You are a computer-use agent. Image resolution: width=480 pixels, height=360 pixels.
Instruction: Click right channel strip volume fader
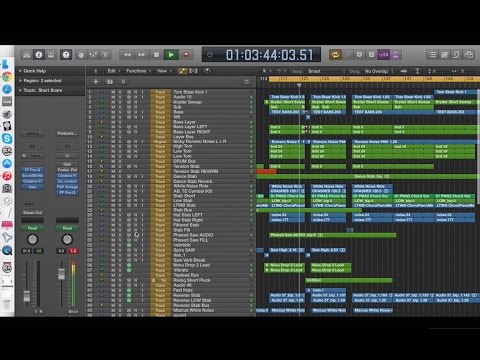61,274
